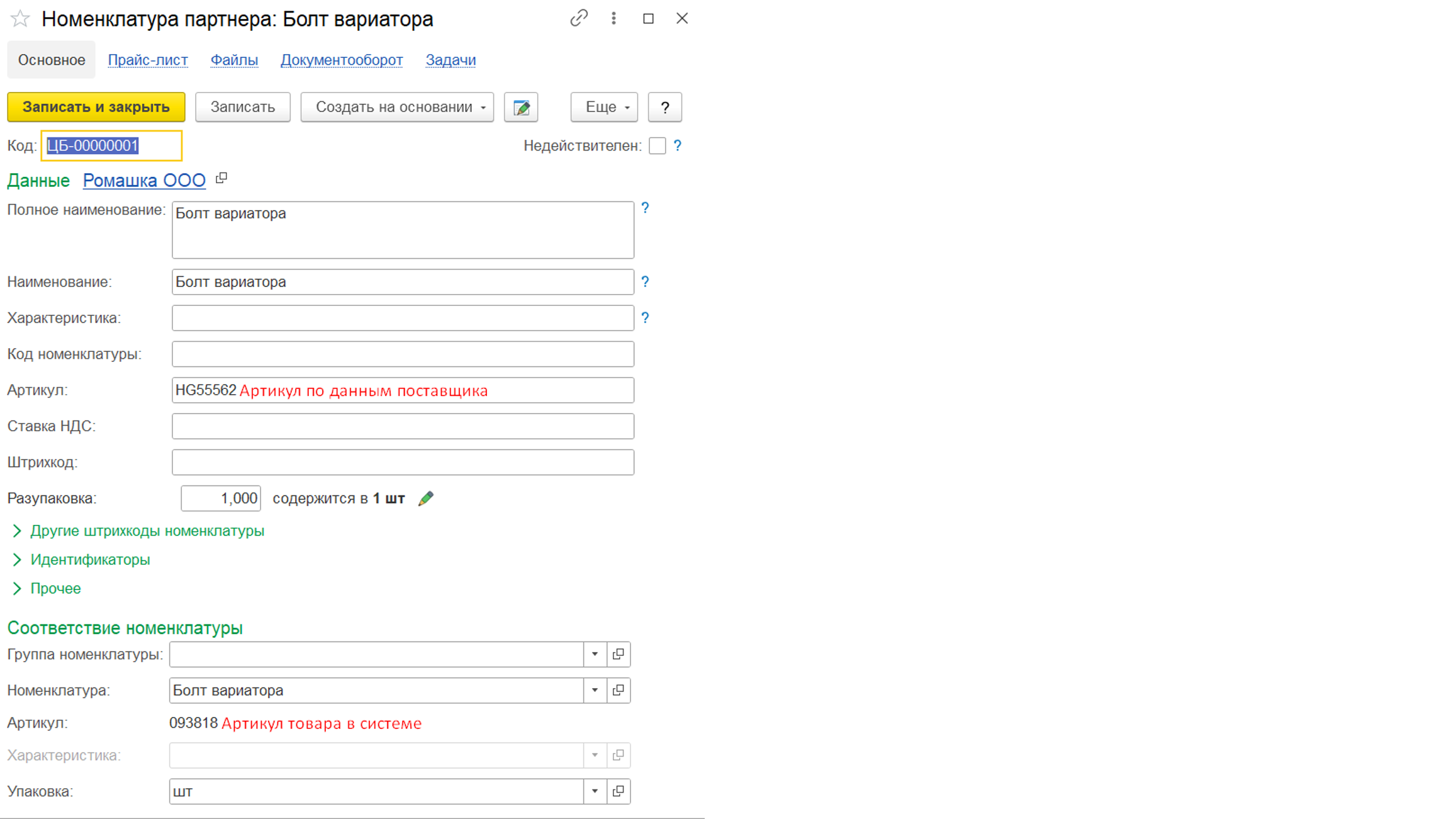Maximize the Номенклатура партнера window
The height and width of the screenshot is (819, 1456).
[648, 18]
